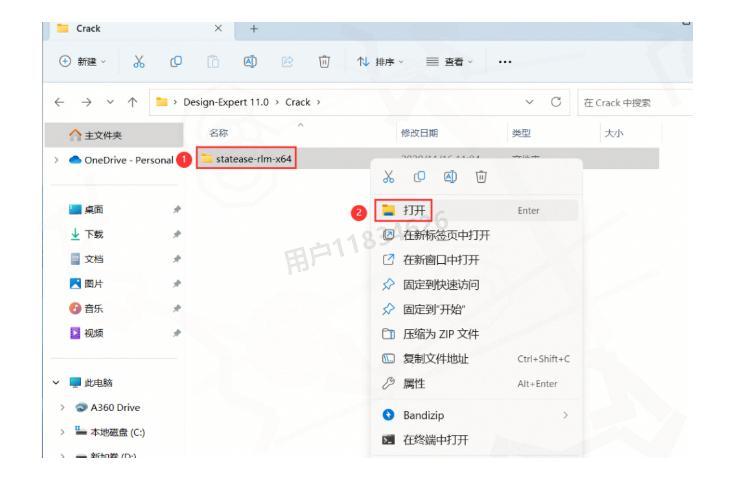Unpin 桌面 using its pin icon
Image resolution: width=733 pixels, height=480 pixels.
pos(177,209)
